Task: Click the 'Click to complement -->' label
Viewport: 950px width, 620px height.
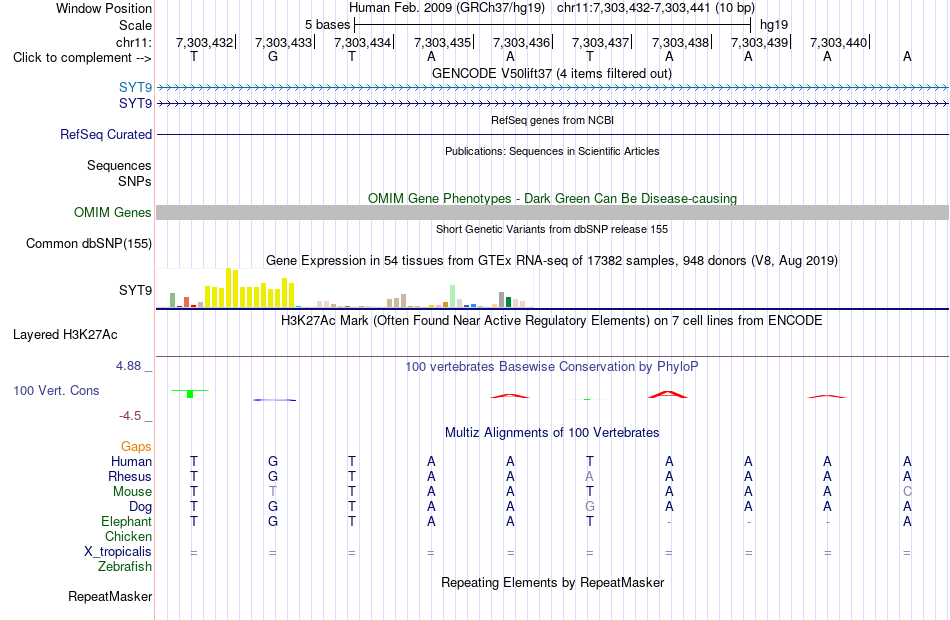Action: coord(82,58)
